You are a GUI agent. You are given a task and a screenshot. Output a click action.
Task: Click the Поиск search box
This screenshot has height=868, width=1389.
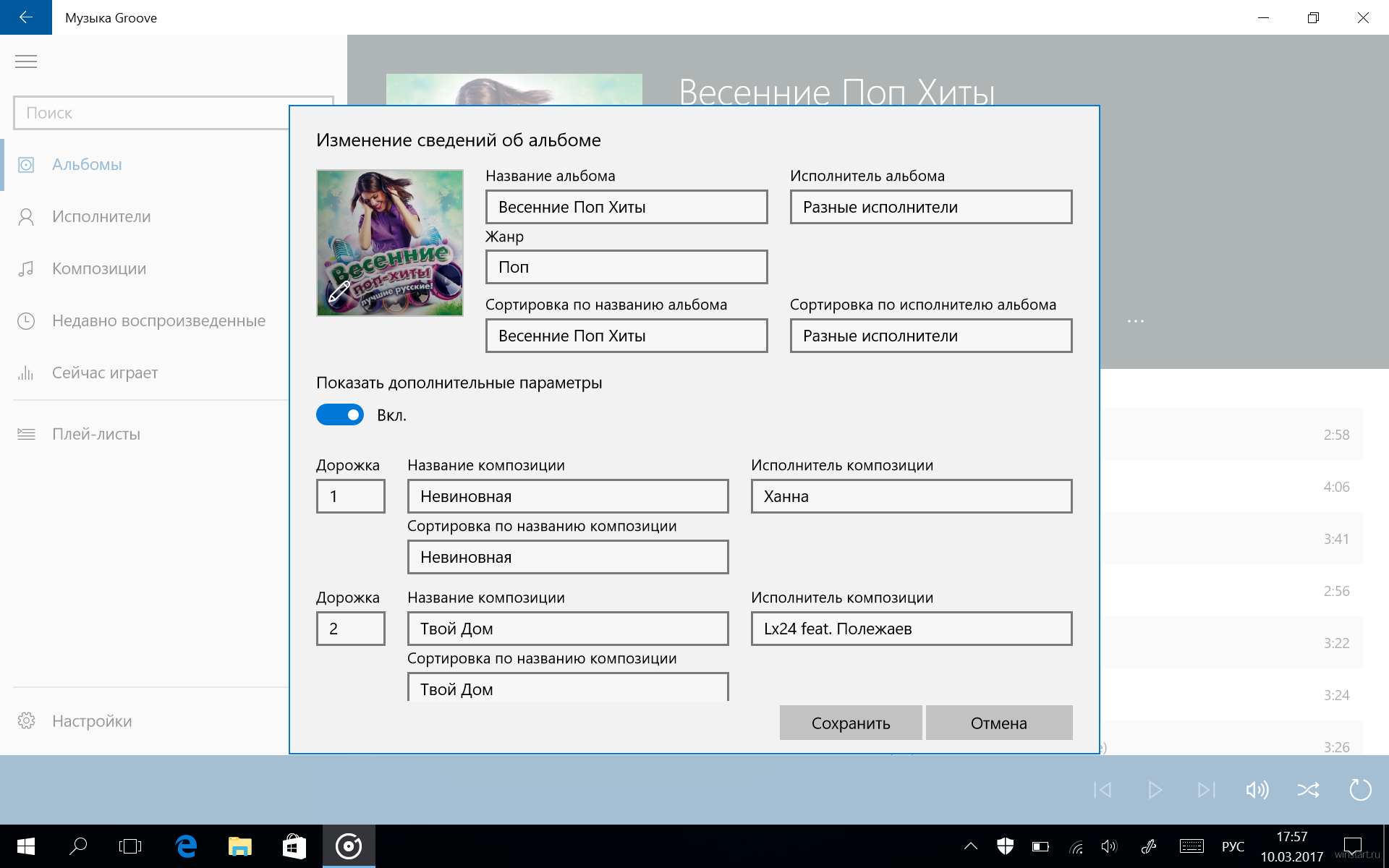click(x=152, y=113)
